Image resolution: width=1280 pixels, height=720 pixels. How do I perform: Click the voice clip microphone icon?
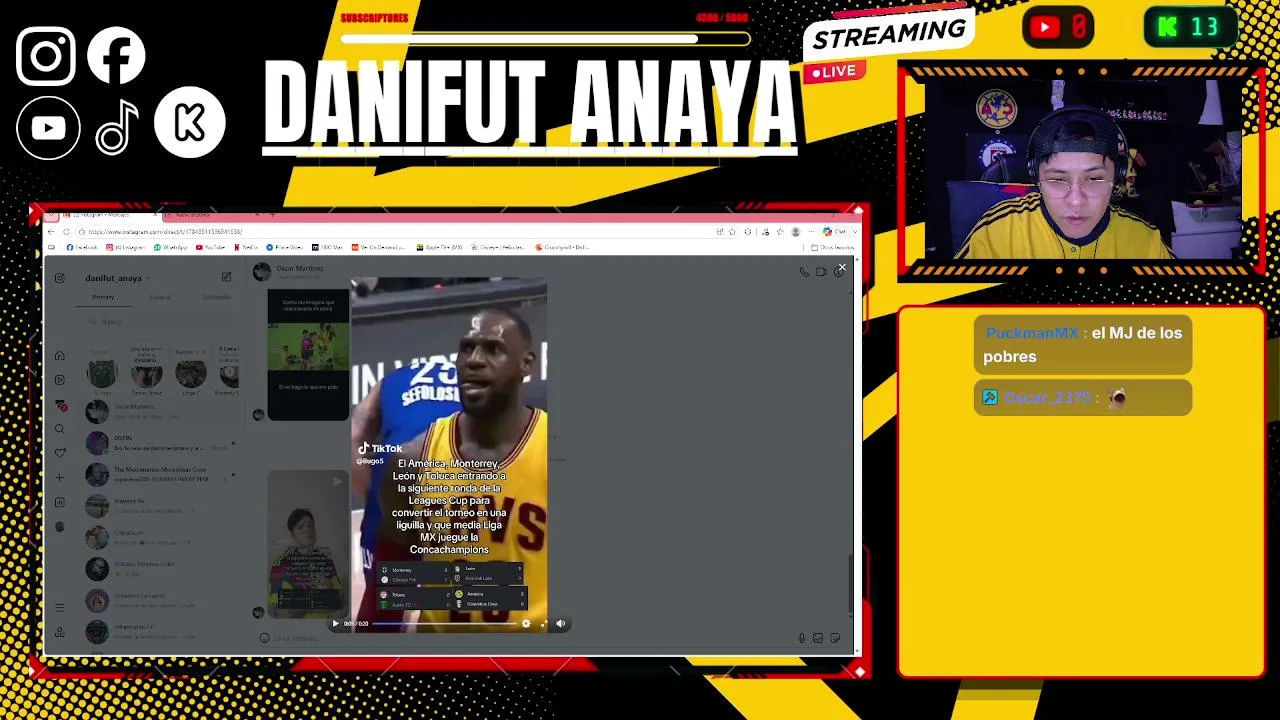click(801, 638)
